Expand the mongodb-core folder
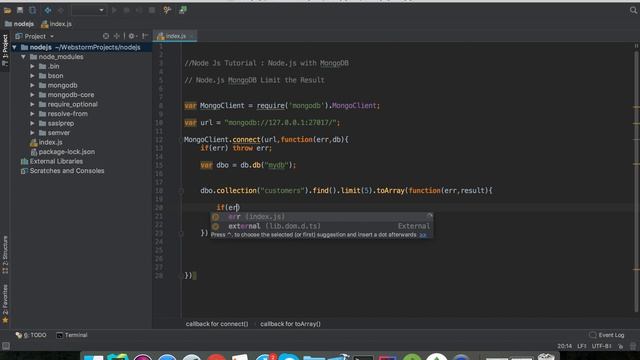This screenshot has height=360, width=640. coord(32,95)
